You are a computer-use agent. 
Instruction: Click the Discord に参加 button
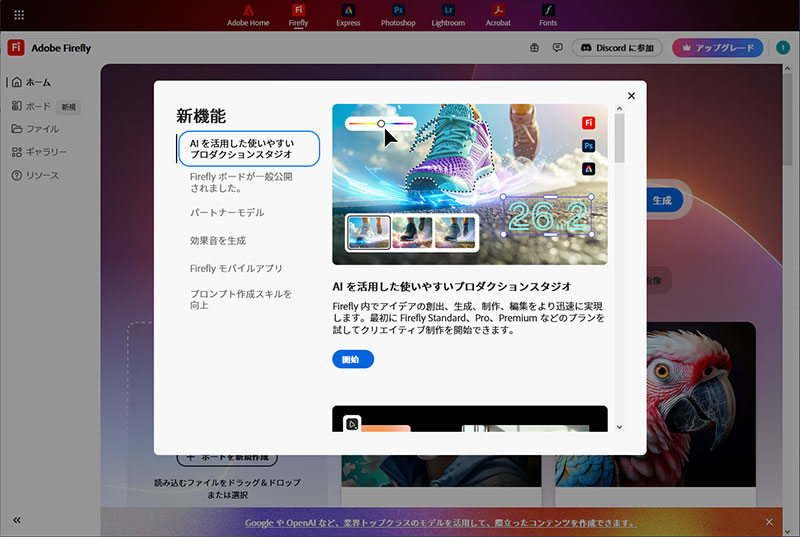(x=617, y=48)
